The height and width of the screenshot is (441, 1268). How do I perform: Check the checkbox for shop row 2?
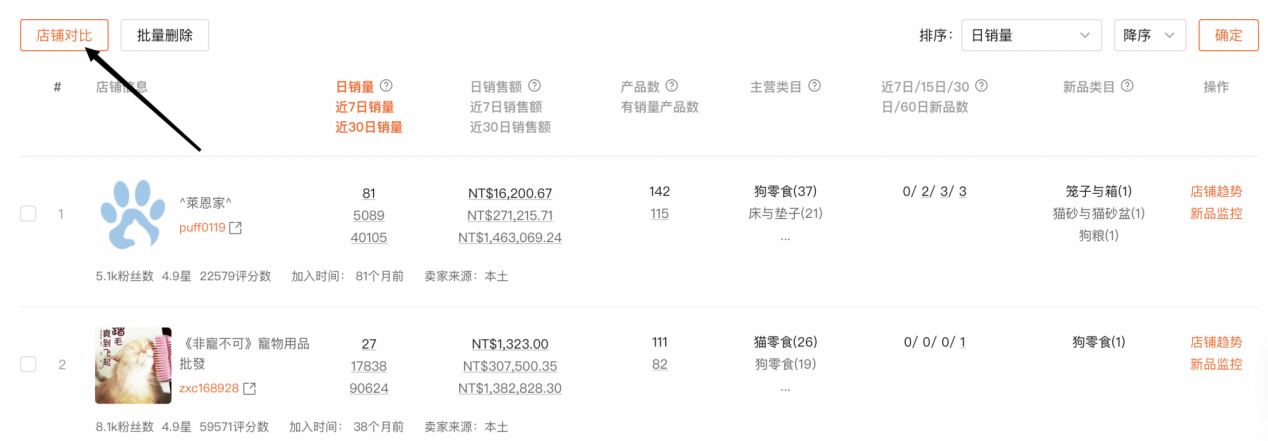click(28, 364)
